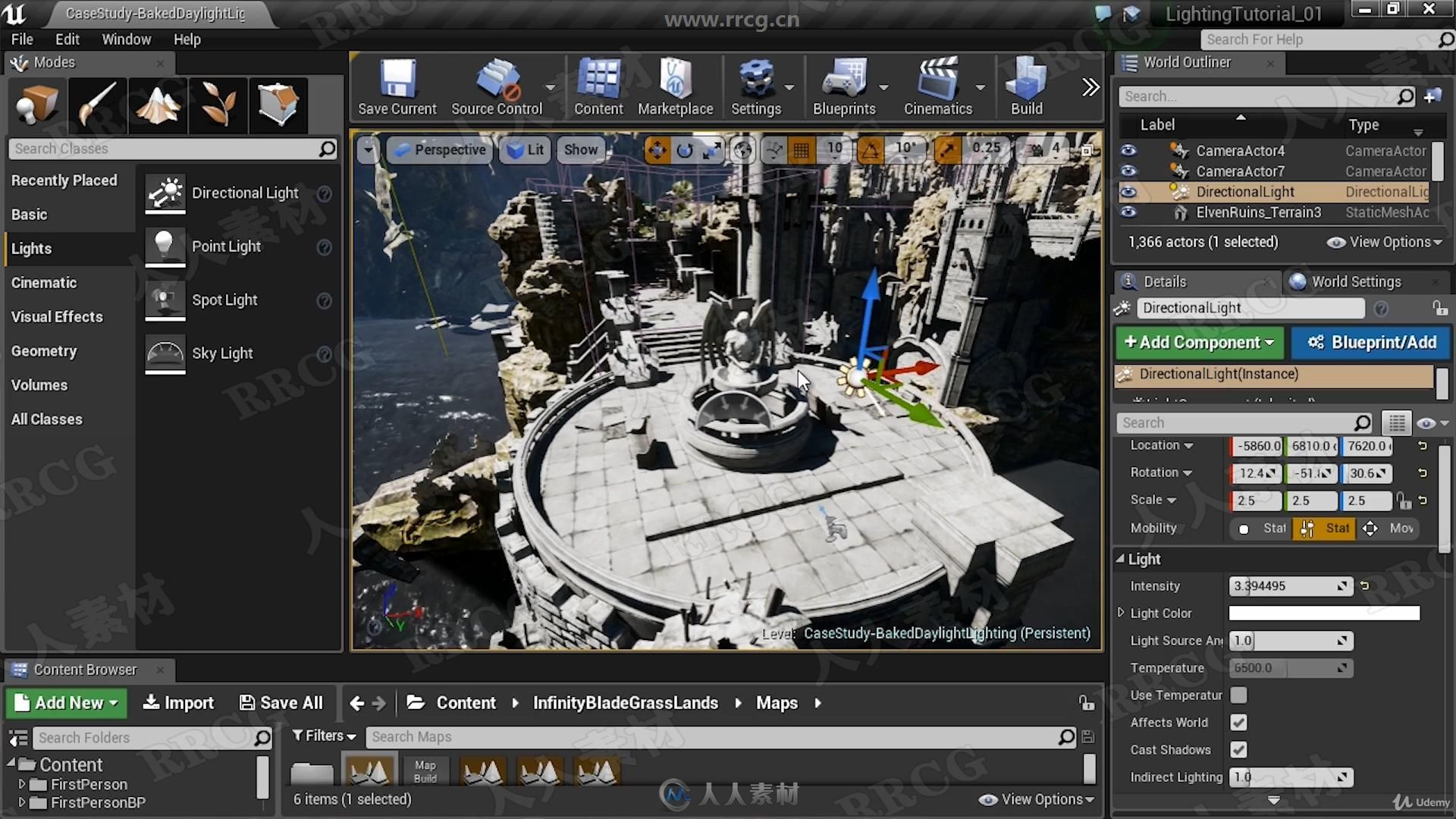Click the Save All button
1456x819 pixels.
(x=281, y=703)
